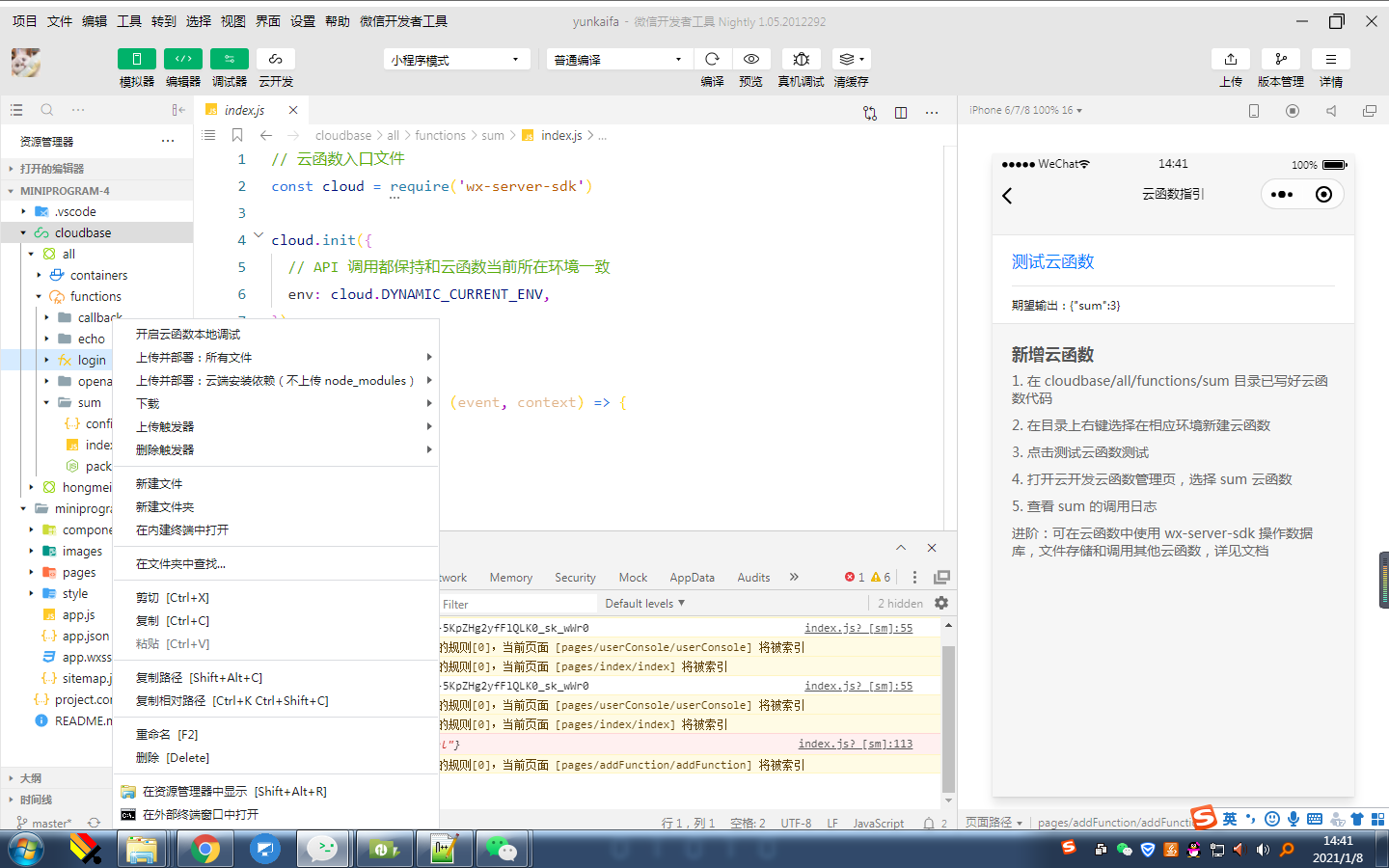Click the 编译 compile refresh icon

[x=712, y=59]
